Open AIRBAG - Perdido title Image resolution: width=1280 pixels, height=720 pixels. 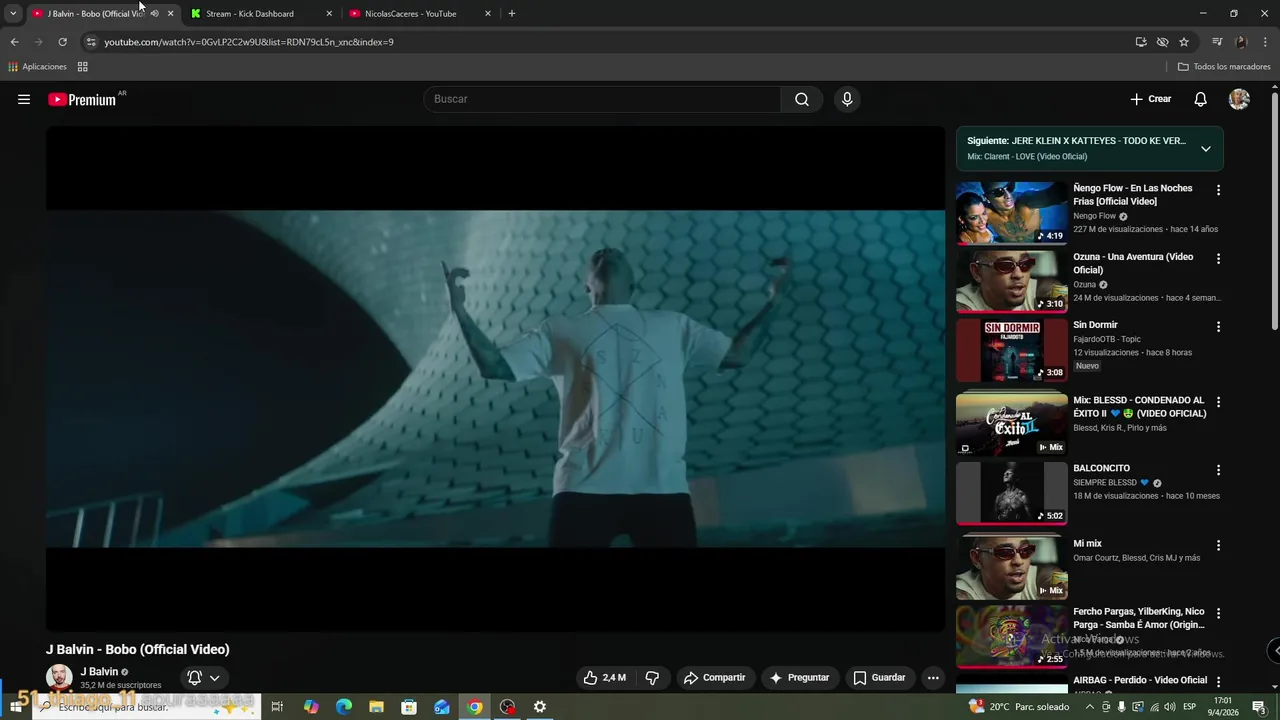(x=1140, y=680)
